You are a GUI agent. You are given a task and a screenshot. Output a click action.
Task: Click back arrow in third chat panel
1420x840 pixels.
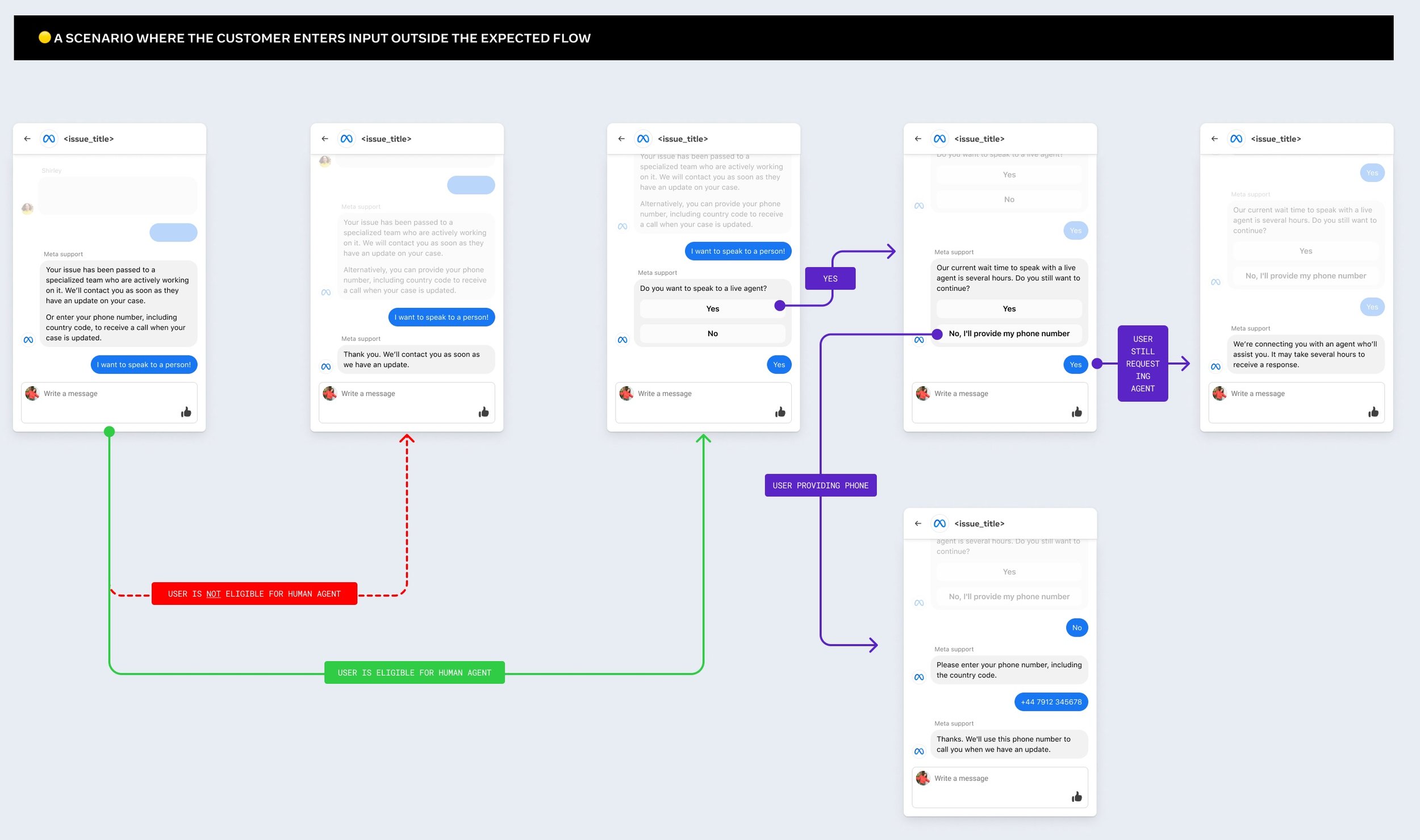[x=621, y=139]
